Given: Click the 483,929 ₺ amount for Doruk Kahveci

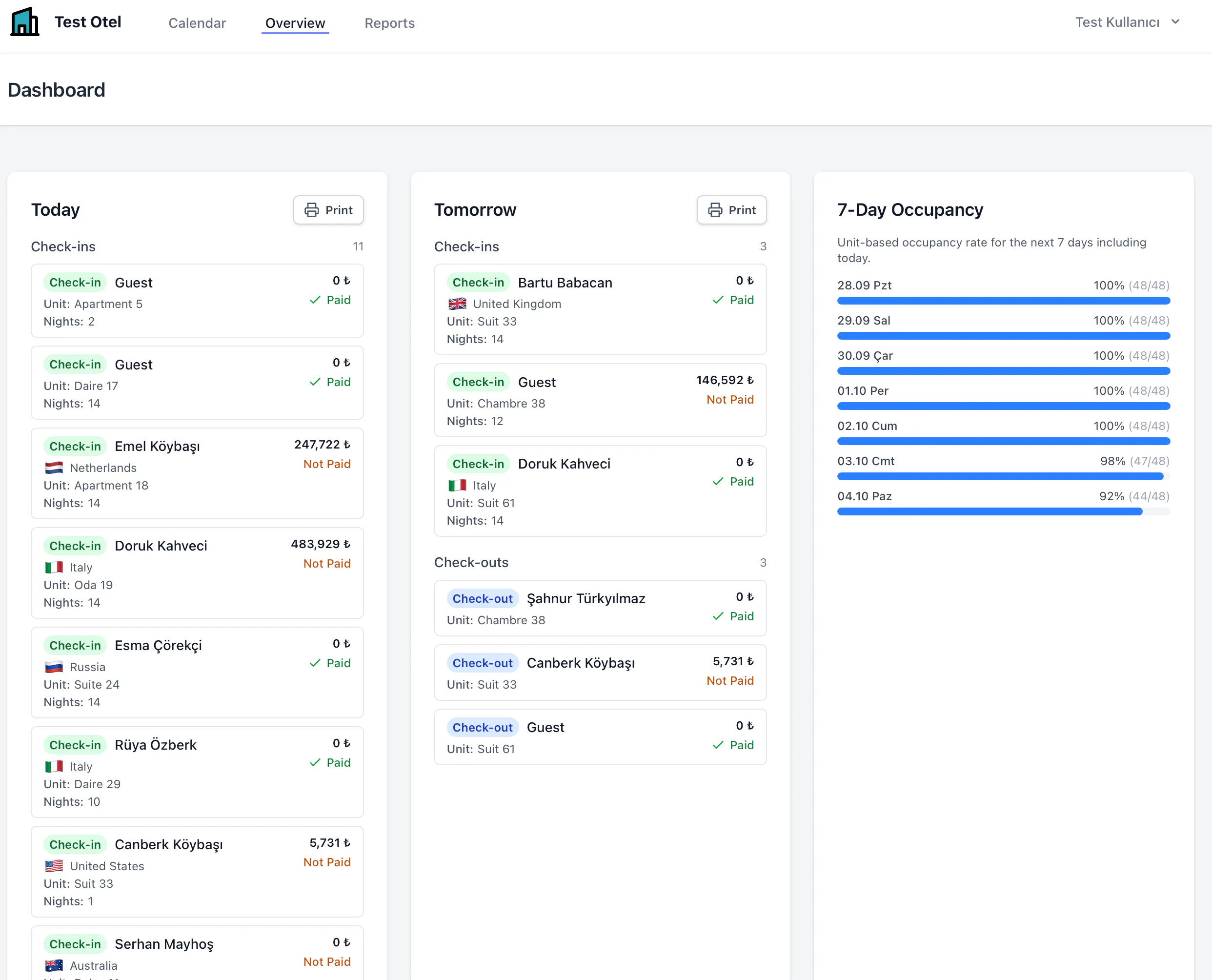Looking at the screenshot, I should click(x=321, y=544).
